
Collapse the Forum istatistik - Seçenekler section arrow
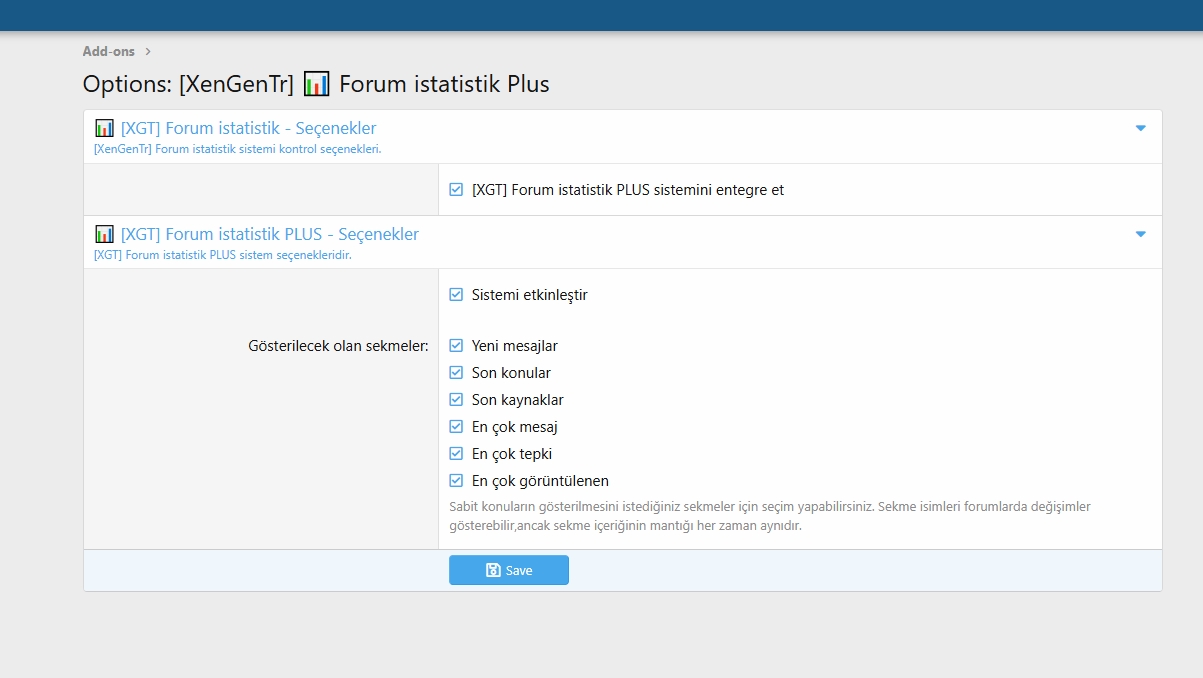click(x=1141, y=129)
